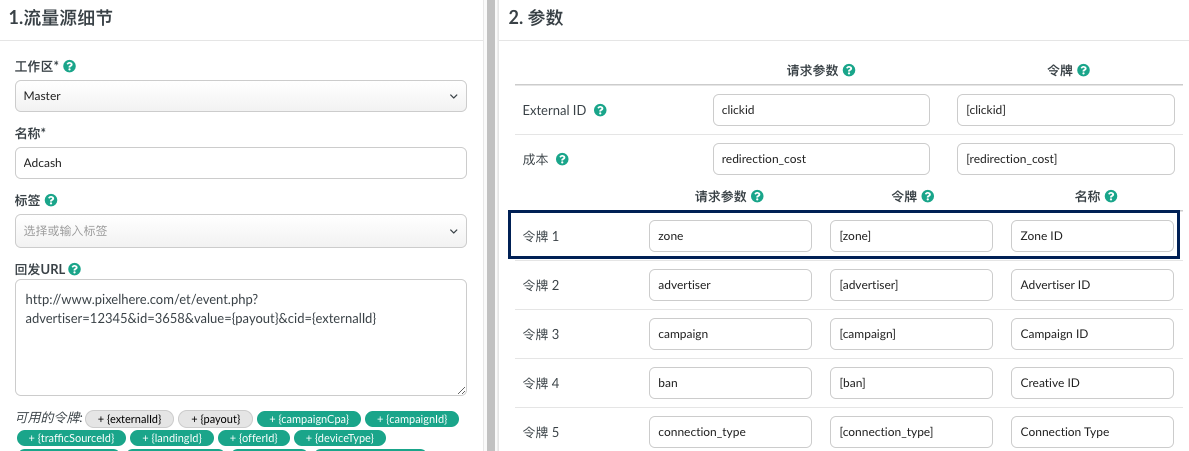
Task: Add the {offerId} token
Action: (253, 438)
